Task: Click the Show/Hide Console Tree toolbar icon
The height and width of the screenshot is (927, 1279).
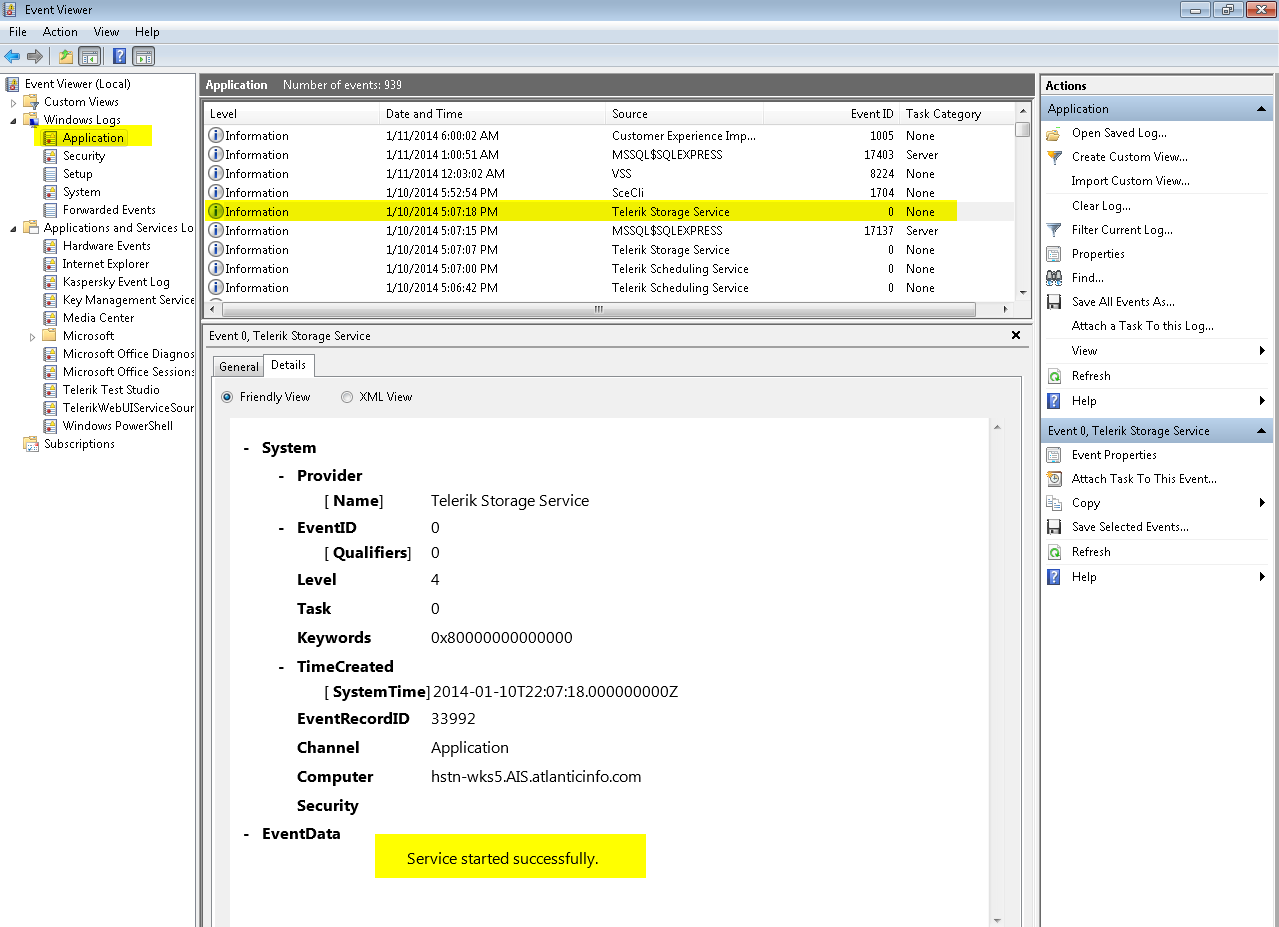Action: (x=89, y=57)
